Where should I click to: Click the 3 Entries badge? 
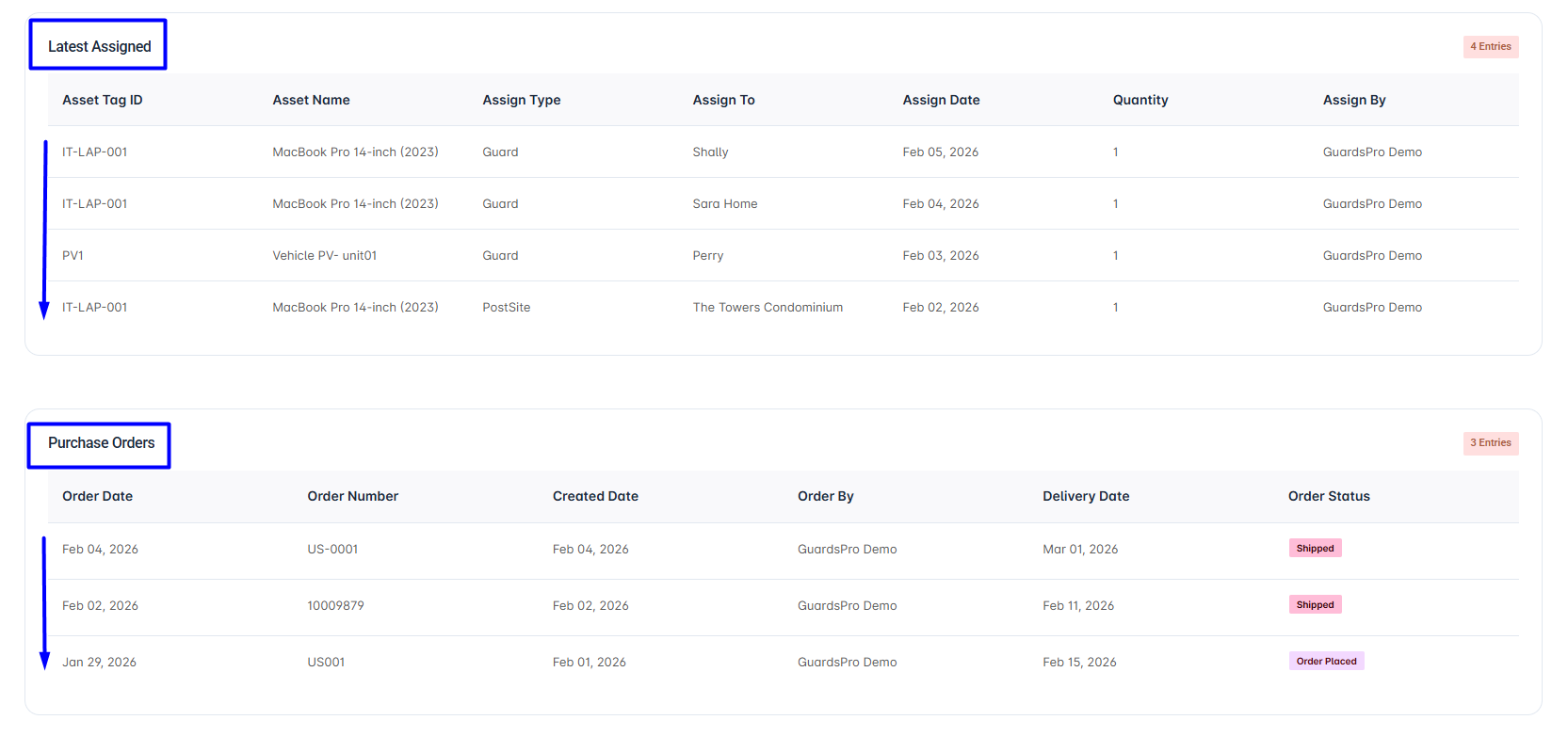point(1490,442)
